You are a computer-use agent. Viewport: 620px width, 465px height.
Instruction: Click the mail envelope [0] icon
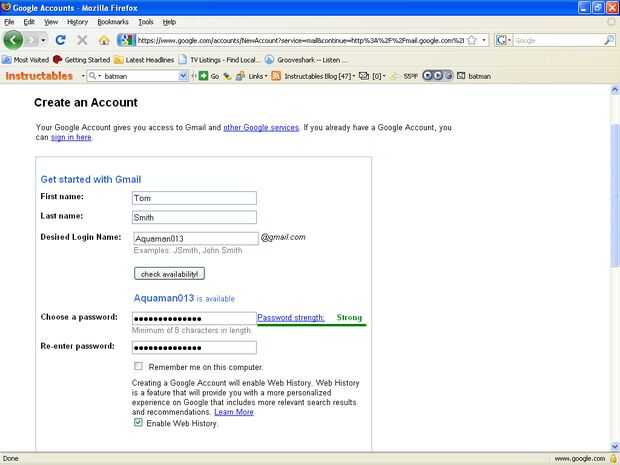pyautogui.click(x=364, y=76)
